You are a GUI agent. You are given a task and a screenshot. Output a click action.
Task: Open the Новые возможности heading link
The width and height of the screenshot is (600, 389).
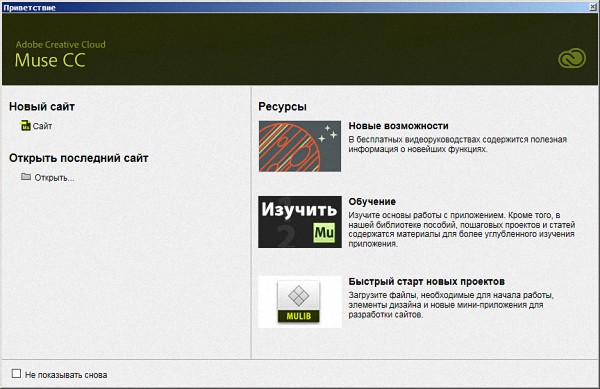398,126
